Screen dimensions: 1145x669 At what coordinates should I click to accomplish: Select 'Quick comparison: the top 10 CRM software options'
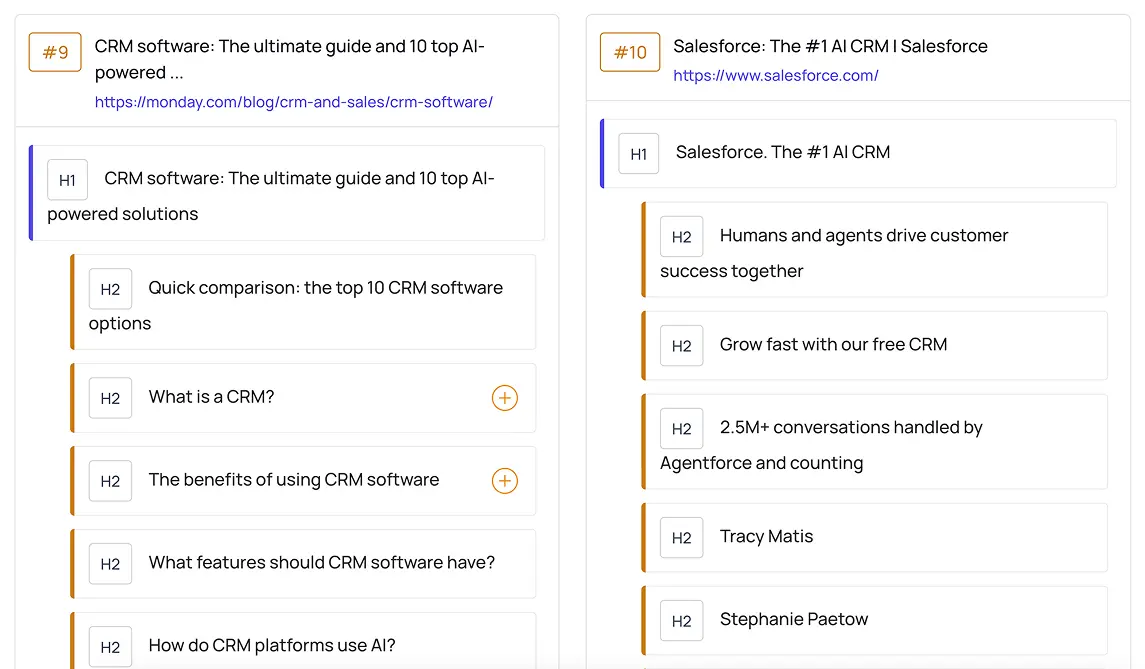pyautogui.click(x=303, y=302)
